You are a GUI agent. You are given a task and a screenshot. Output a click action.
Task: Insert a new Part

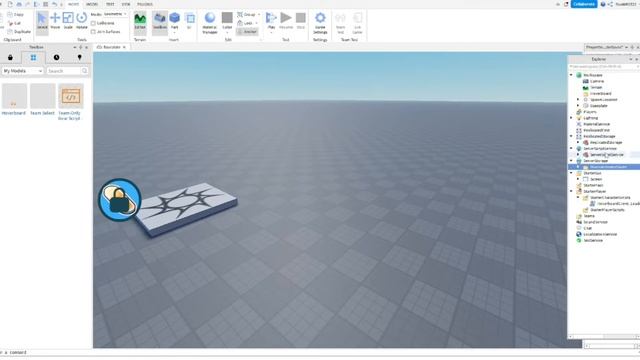click(175, 21)
